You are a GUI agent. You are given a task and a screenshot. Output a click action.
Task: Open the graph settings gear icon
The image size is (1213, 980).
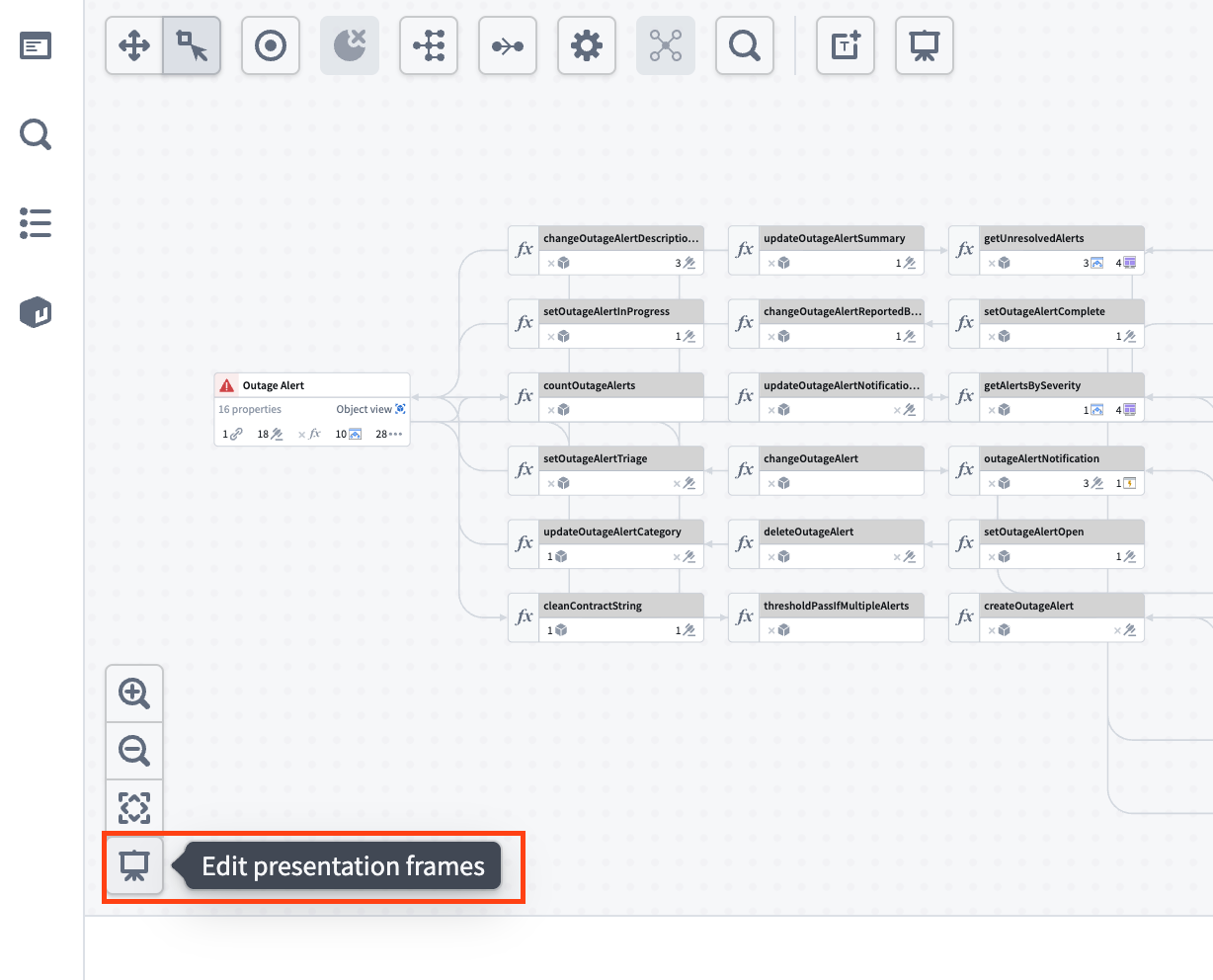[x=586, y=45]
